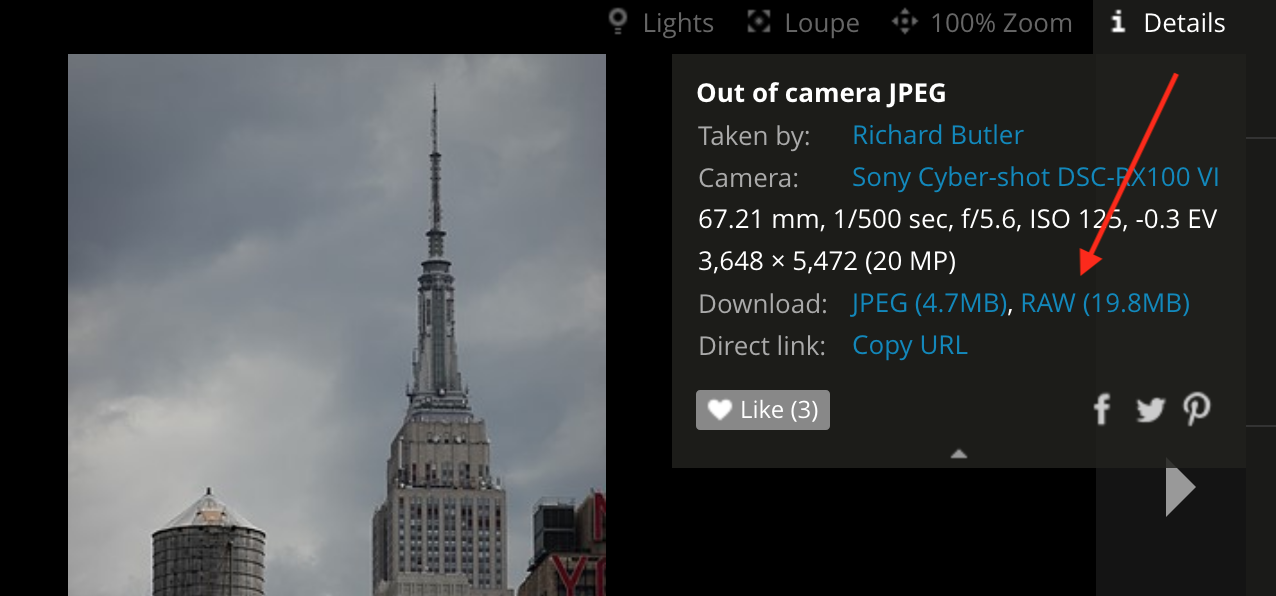Open Sony Cyber-shot DSC-RX100 VI camera link

coord(1035,178)
